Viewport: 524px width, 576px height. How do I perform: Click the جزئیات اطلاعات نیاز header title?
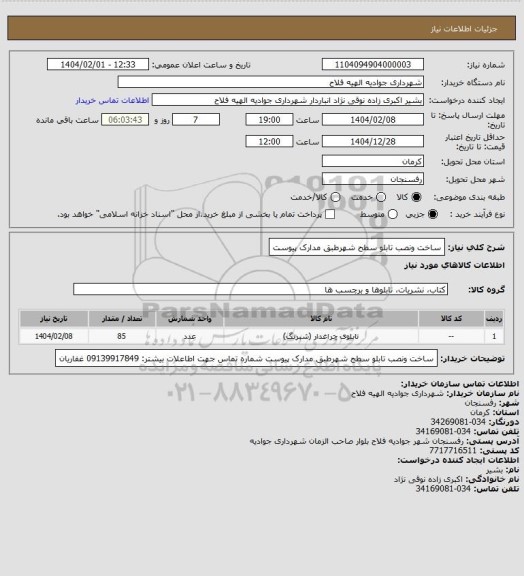coord(464,29)
